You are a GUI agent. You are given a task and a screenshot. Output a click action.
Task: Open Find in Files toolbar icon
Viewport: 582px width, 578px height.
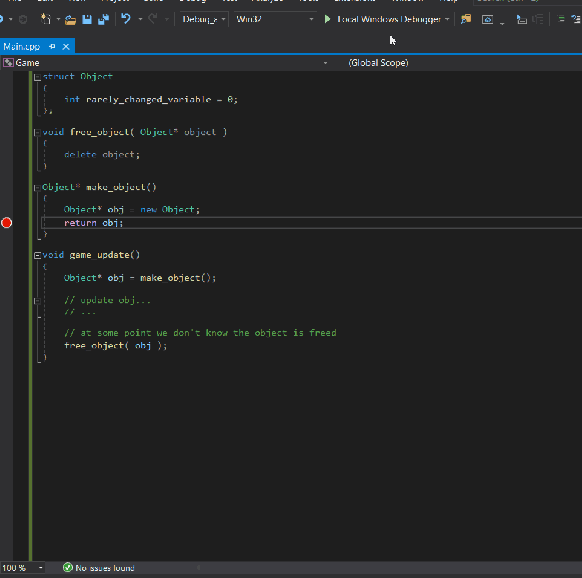click(466, 19)
